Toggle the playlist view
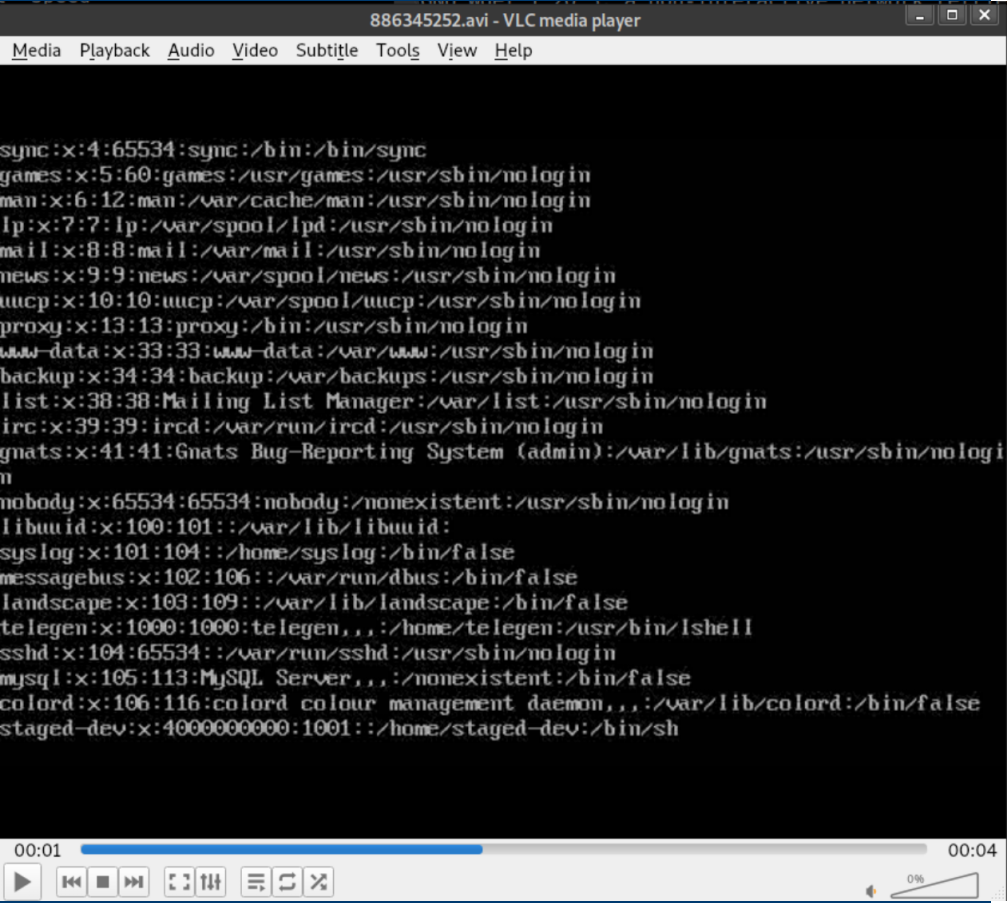1008x903 pixels. 256,882
